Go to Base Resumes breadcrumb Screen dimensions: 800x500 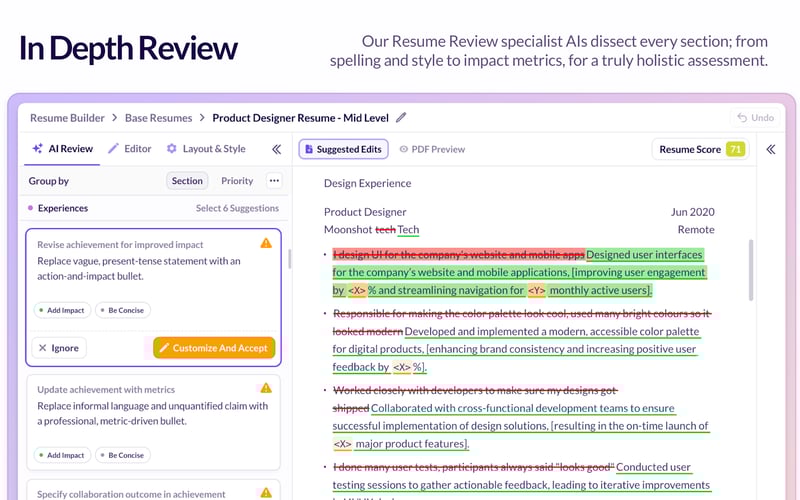pyautogui.click(x=159, y=118)
